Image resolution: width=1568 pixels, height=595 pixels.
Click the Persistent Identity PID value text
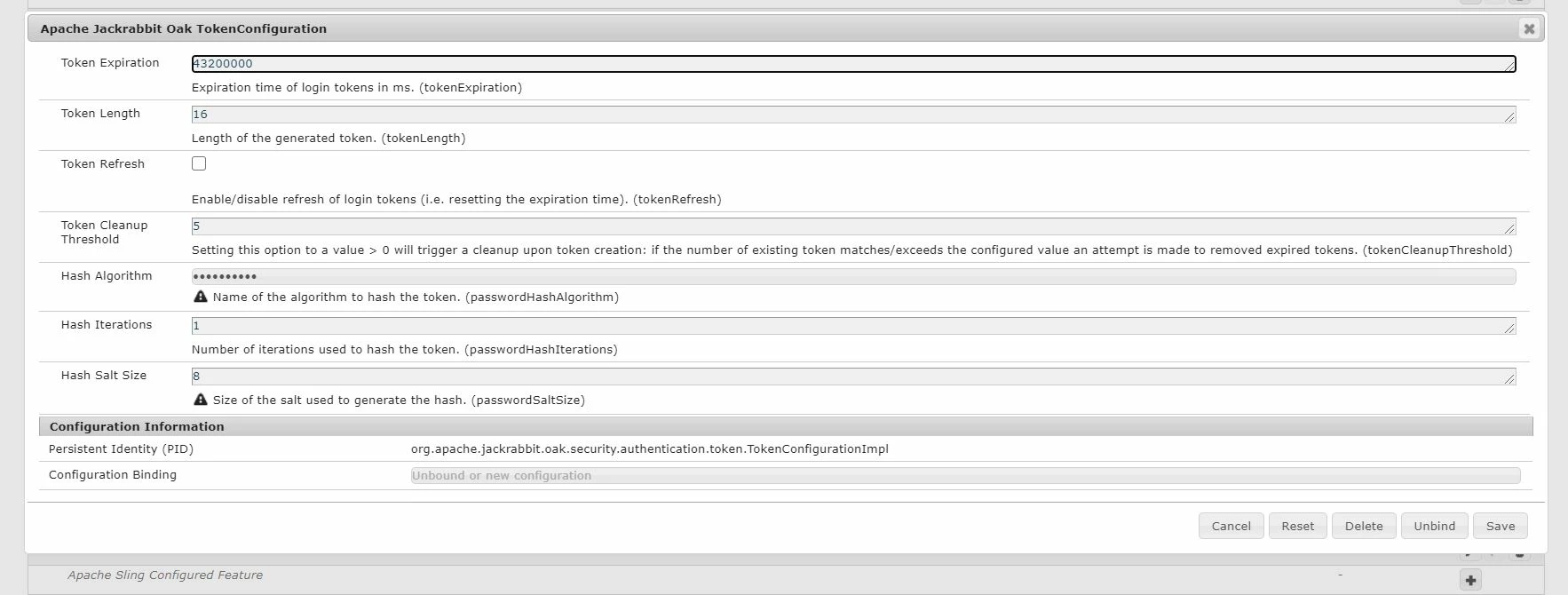pyautogui.click(x=649, y=449)
